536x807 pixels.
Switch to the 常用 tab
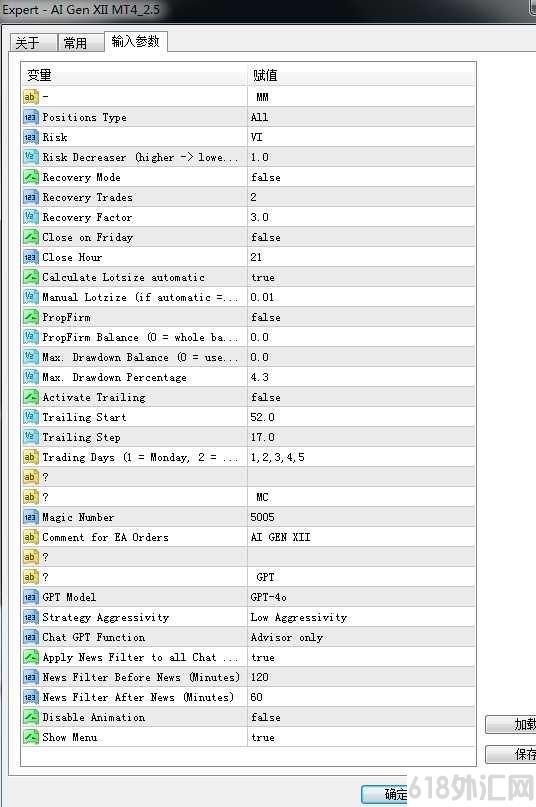click(77, 43)
